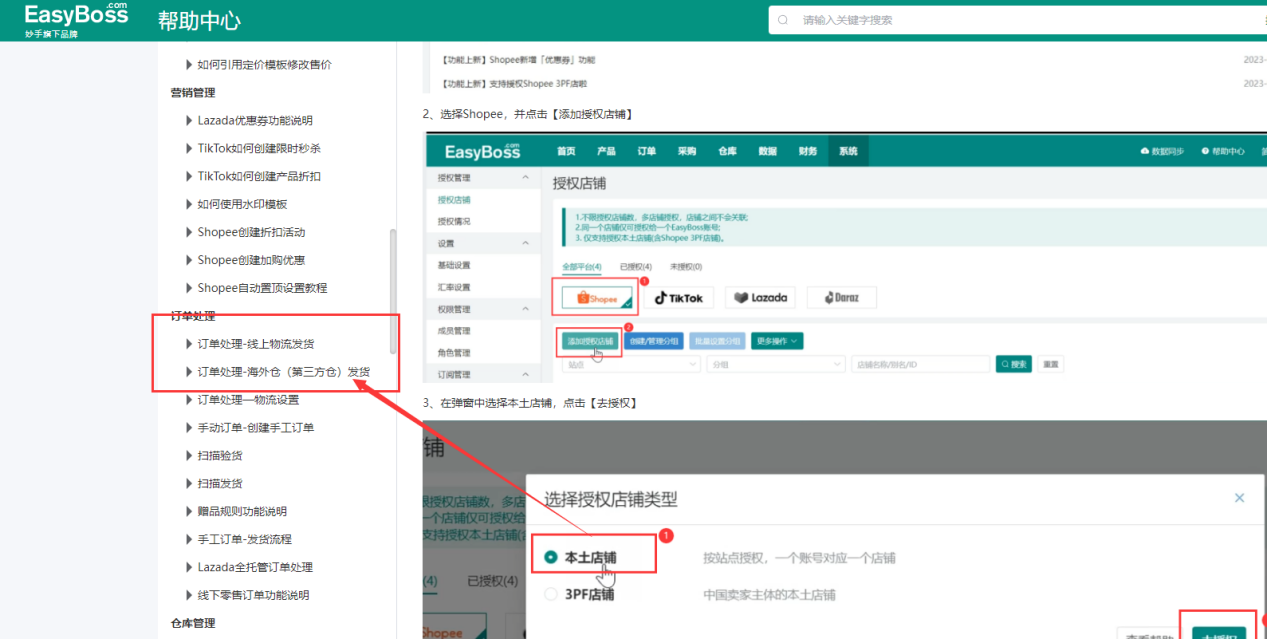The height and width of the screenshot is (639, 1267).
Task: Expand TikTok如何创建产品折扣 arrow
Action: 189,176
